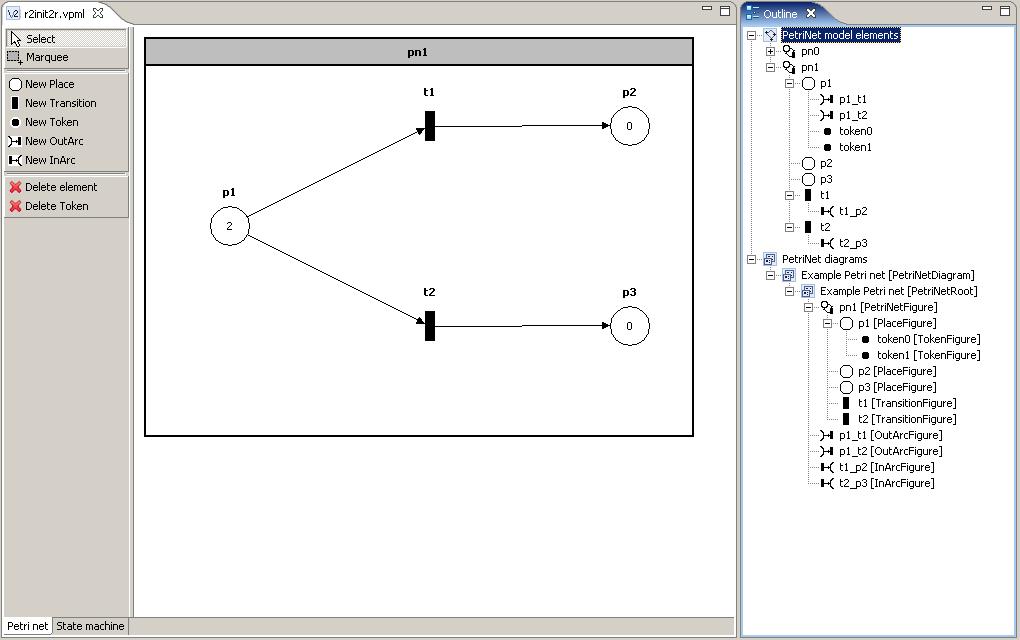Select t2_p3 in arc under t2
The width and height of the screenshot is (1020, 640).
click(x=852, y=243)
